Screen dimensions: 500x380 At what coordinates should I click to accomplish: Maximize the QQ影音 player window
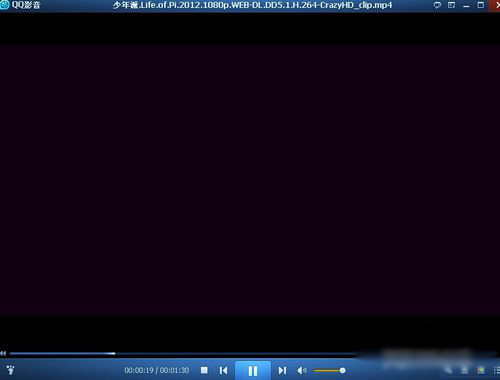(481, 5)
